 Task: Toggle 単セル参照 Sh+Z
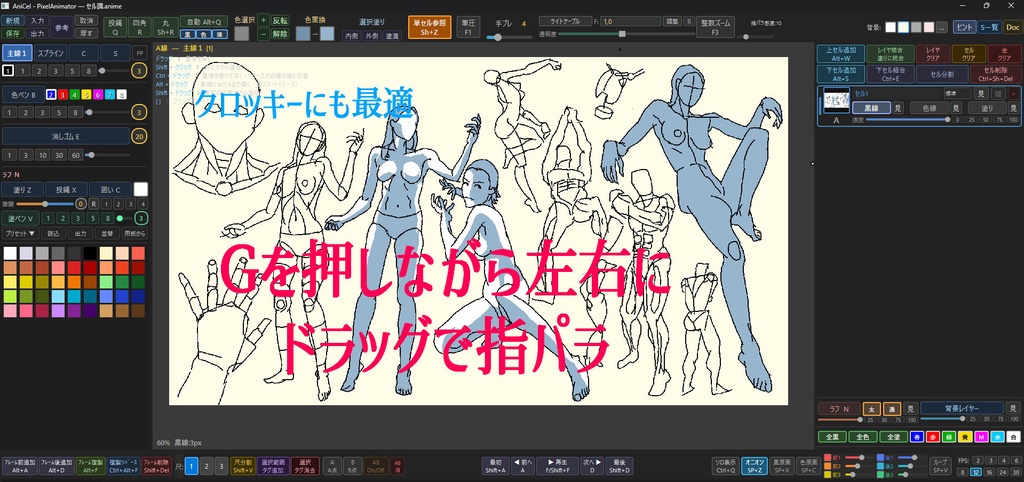(x=430, y=27)
